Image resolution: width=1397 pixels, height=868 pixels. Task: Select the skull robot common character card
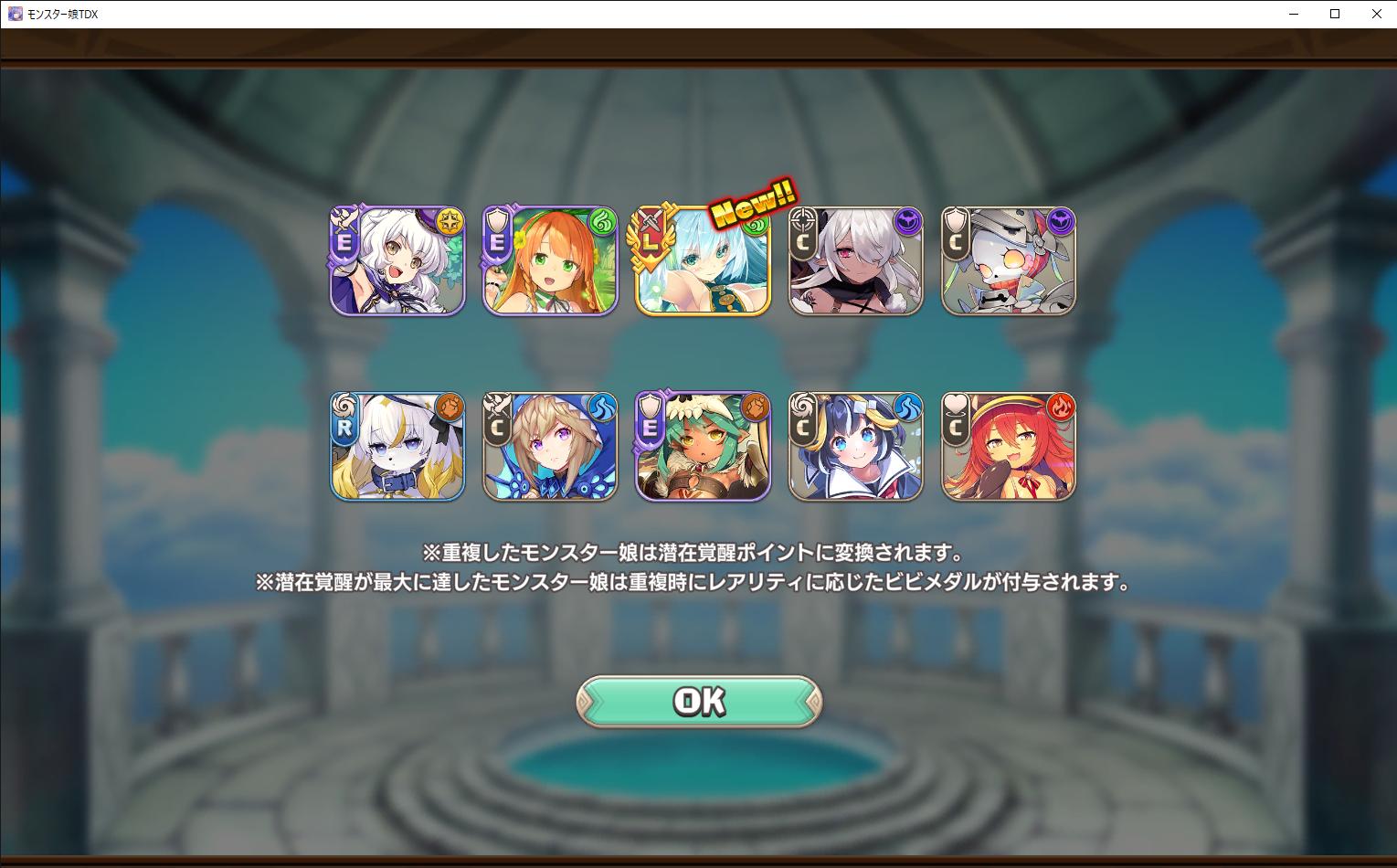pyautogui.click(x=1009, y=261)
